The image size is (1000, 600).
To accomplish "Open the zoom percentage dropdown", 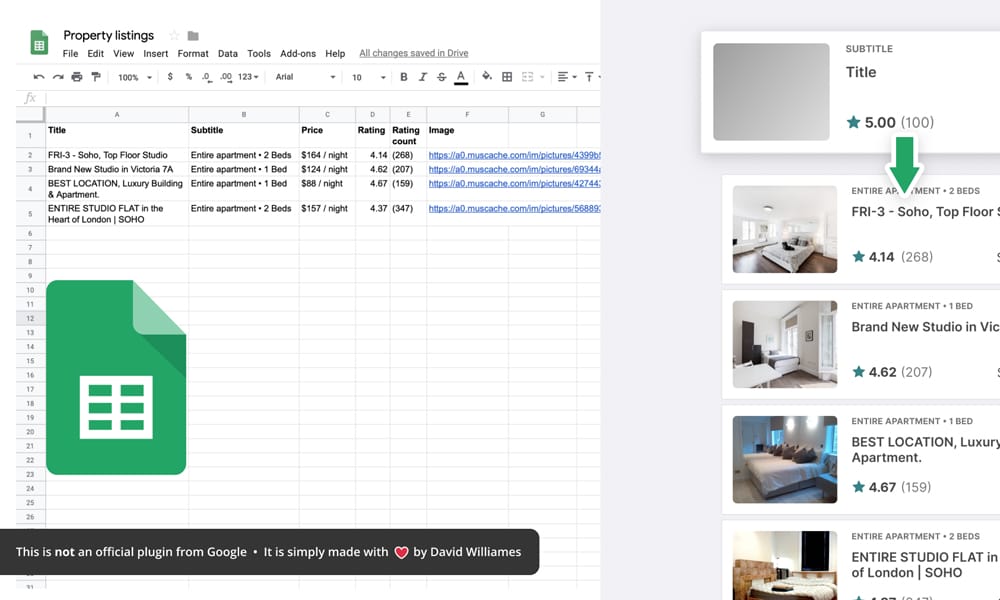I will (x=131, y=77).
